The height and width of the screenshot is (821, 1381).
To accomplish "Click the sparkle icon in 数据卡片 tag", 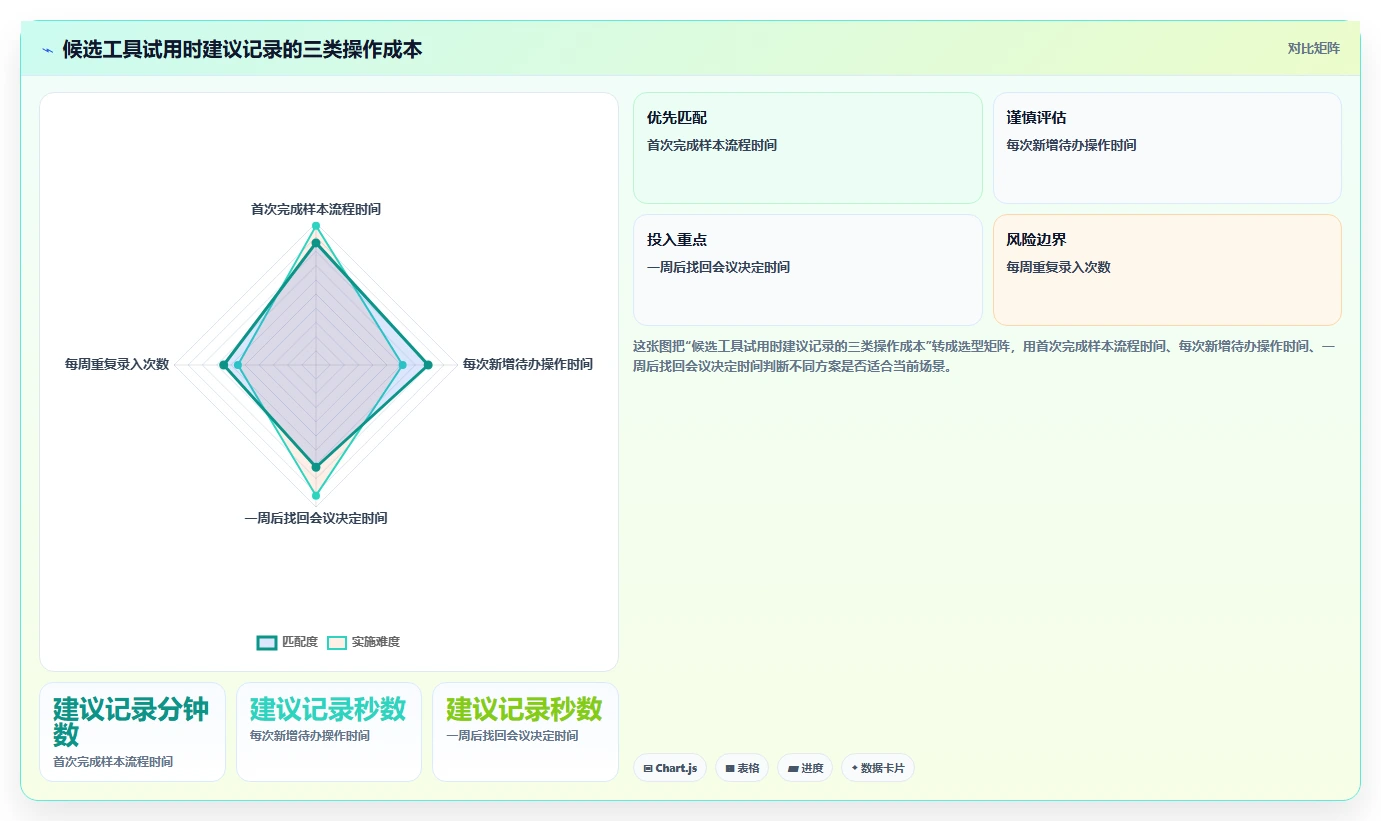I will coord(854,768).
